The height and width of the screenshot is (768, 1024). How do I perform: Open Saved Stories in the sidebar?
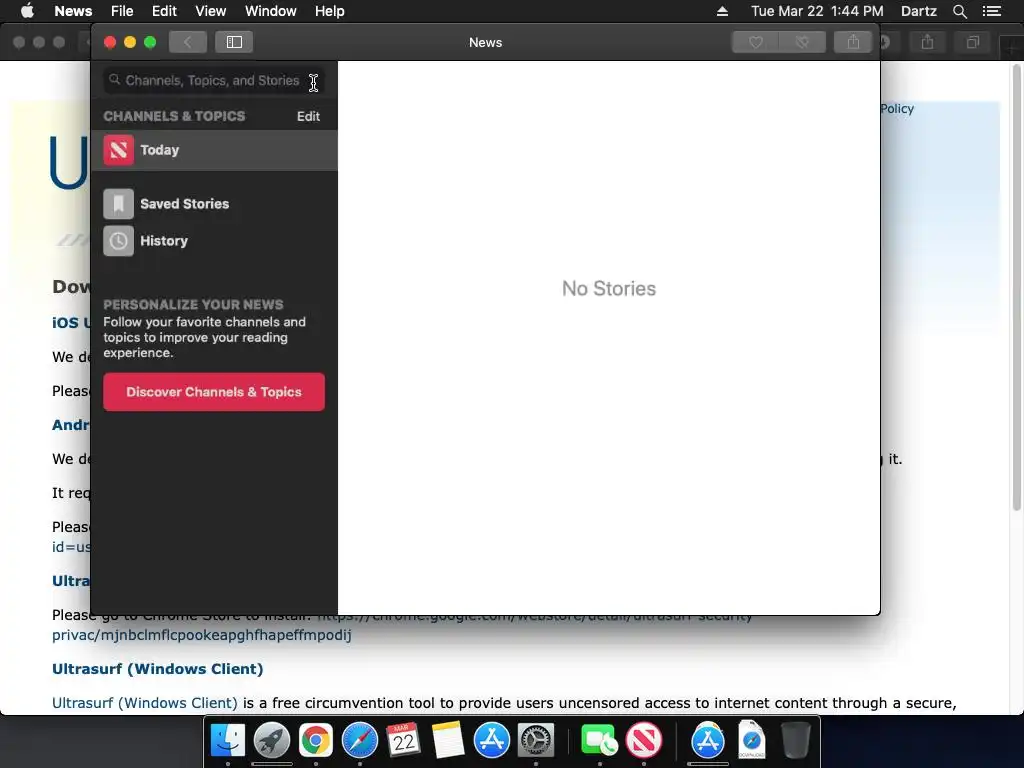click(214, 204)
